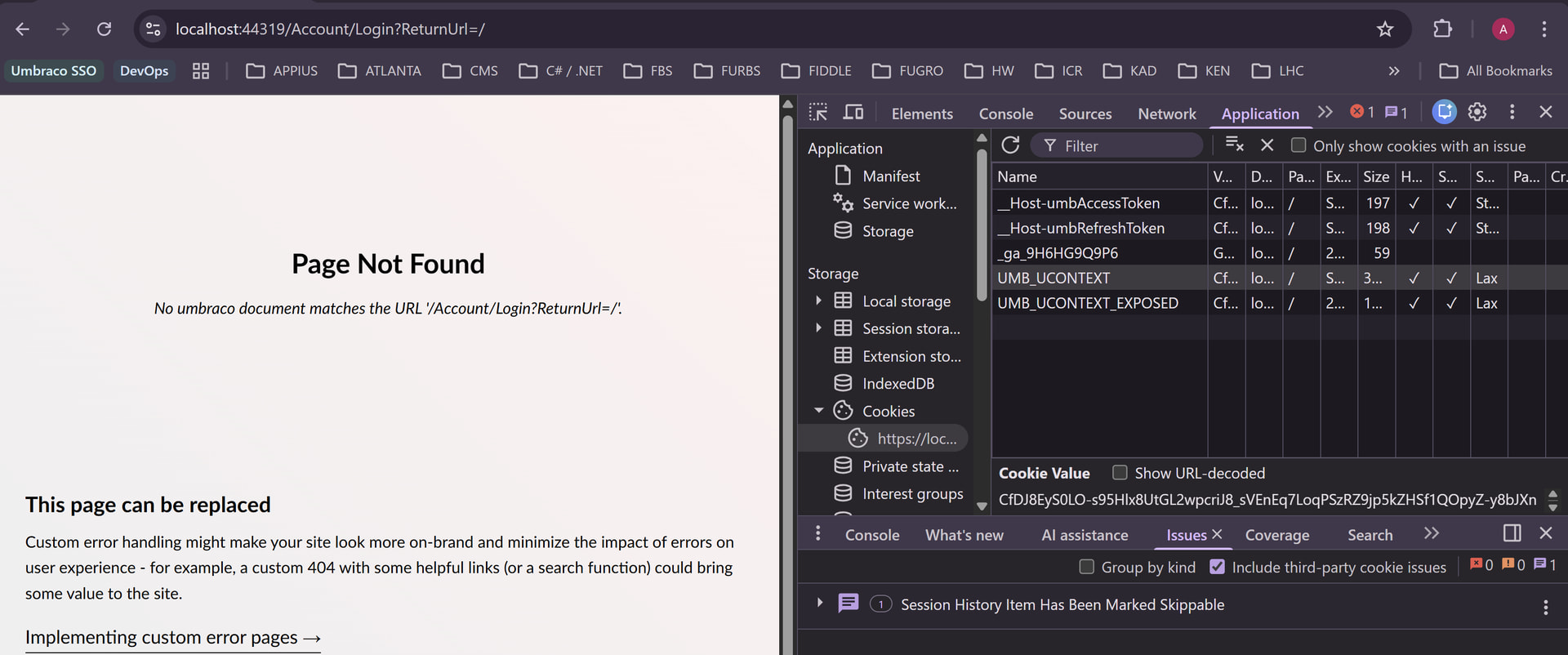Toggle the device toolbar icon

[x=853, y=113]
